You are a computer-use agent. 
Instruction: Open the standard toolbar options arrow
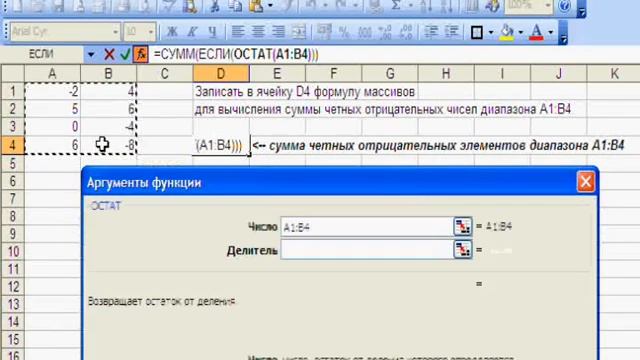click(x=582, y=10)
